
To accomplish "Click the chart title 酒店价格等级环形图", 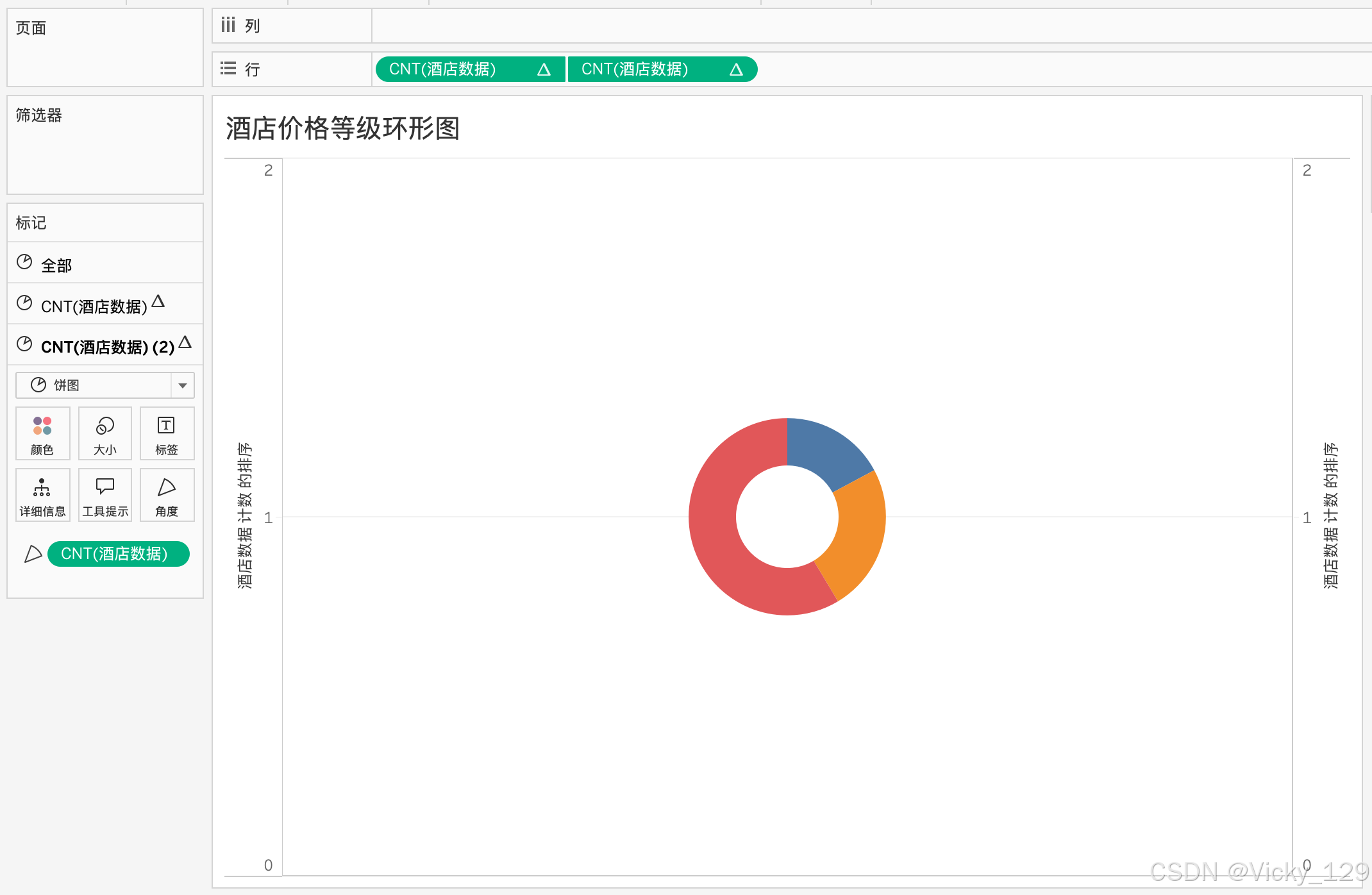I will click(342, 128).
